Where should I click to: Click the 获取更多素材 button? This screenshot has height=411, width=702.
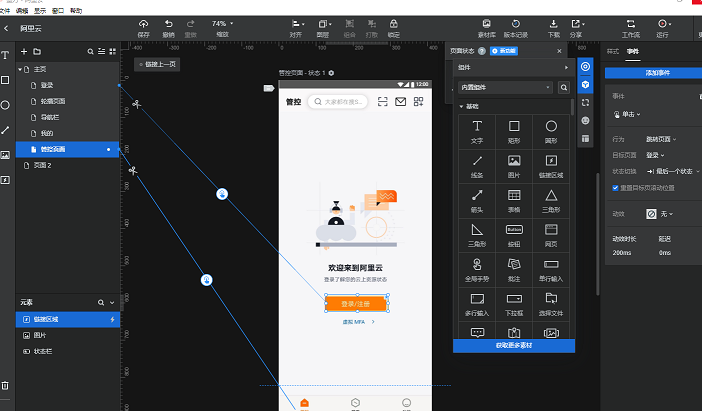point(514,346)
